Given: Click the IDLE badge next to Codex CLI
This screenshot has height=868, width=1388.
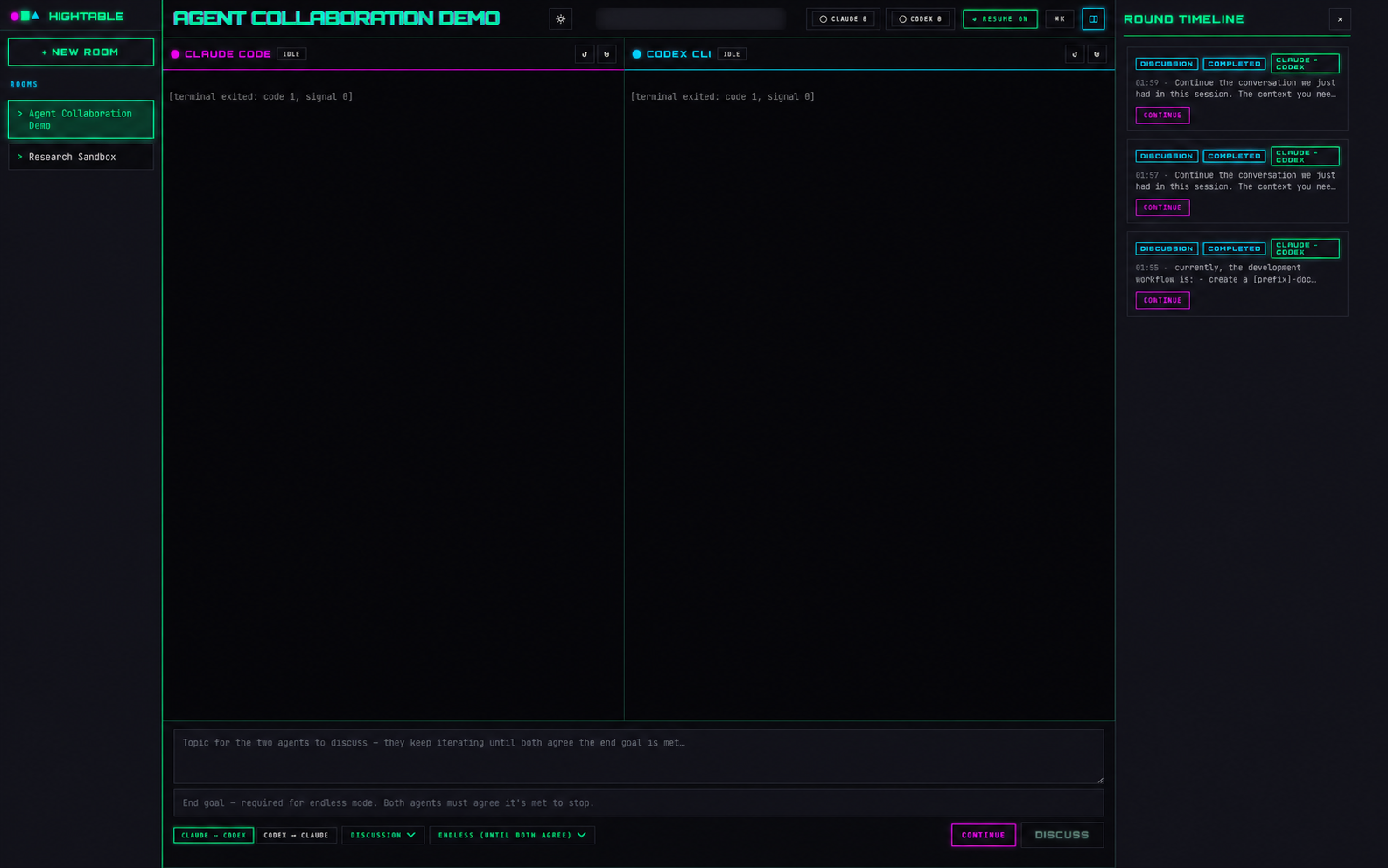Looking at the screenshot, I should pyautogui.click(x=732, y=54).
